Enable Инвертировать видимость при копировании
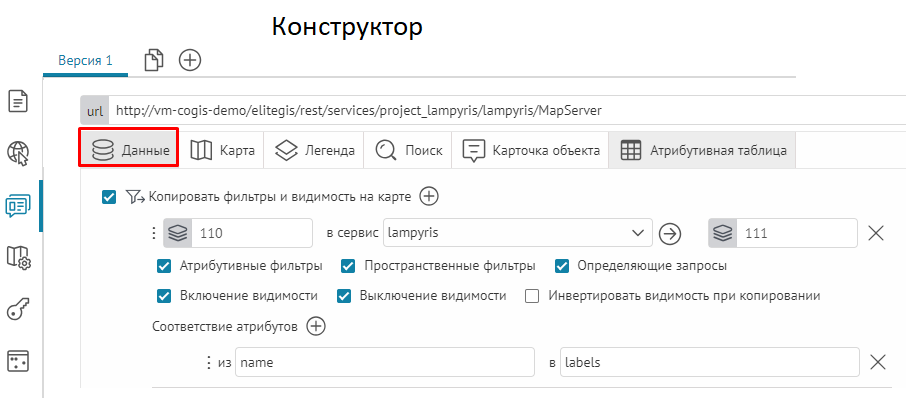The width and height of the screenshot is (906, 398). (x=532, y=296)
